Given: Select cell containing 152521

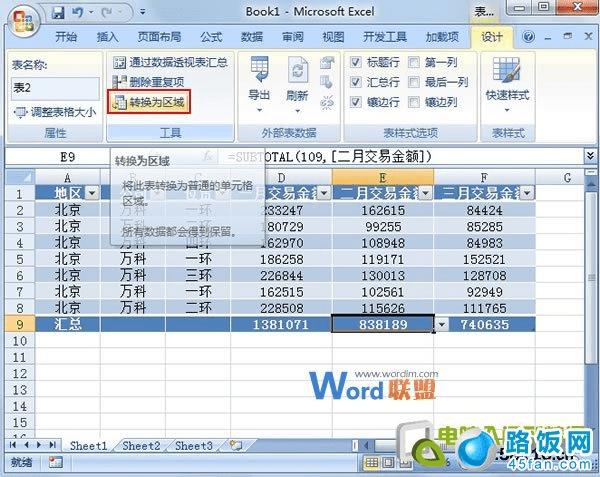Looking at the screenshot, I should (x=484, y=259).
